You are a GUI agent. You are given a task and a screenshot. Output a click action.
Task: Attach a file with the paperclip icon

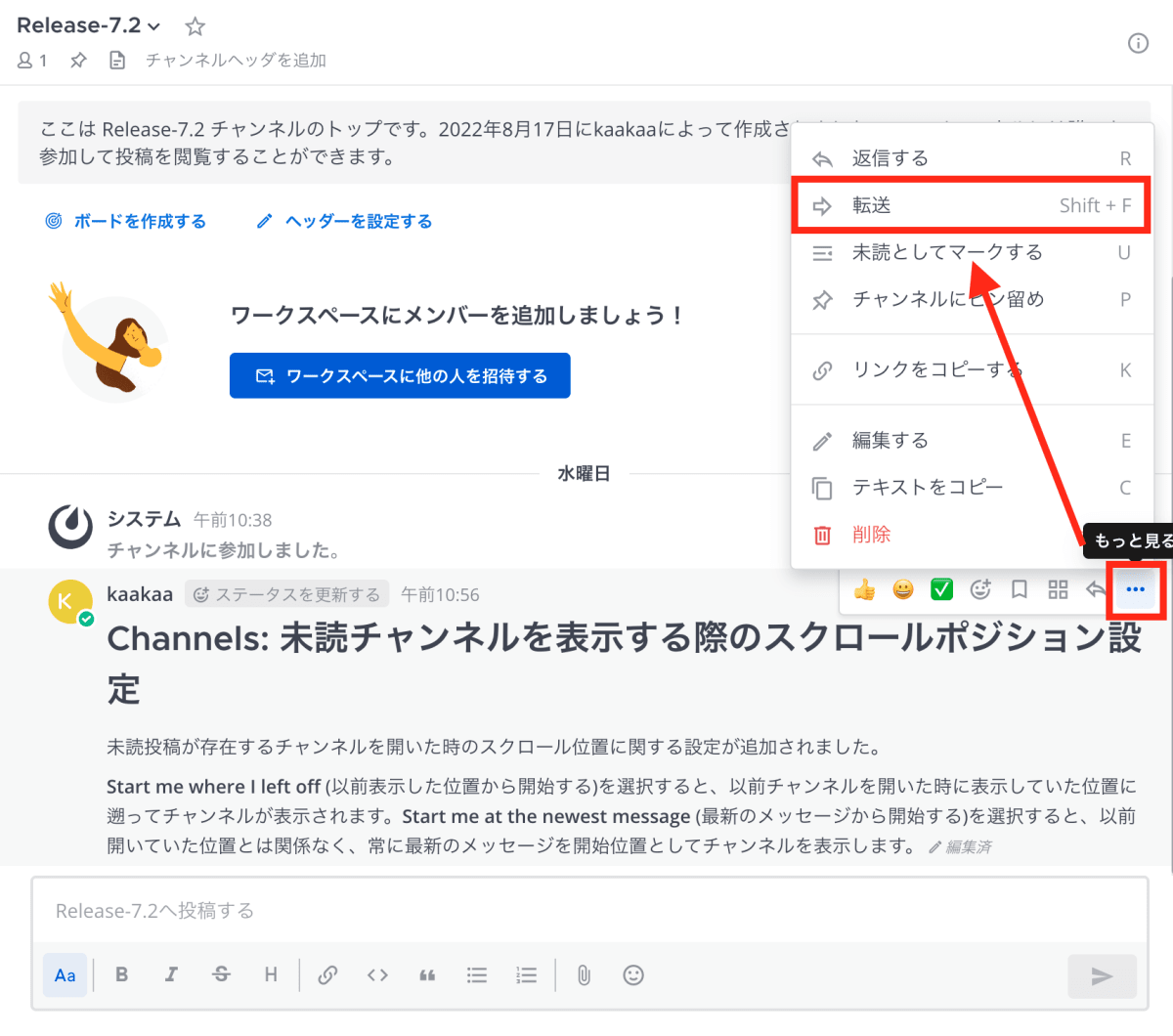(x=584, y=974)
